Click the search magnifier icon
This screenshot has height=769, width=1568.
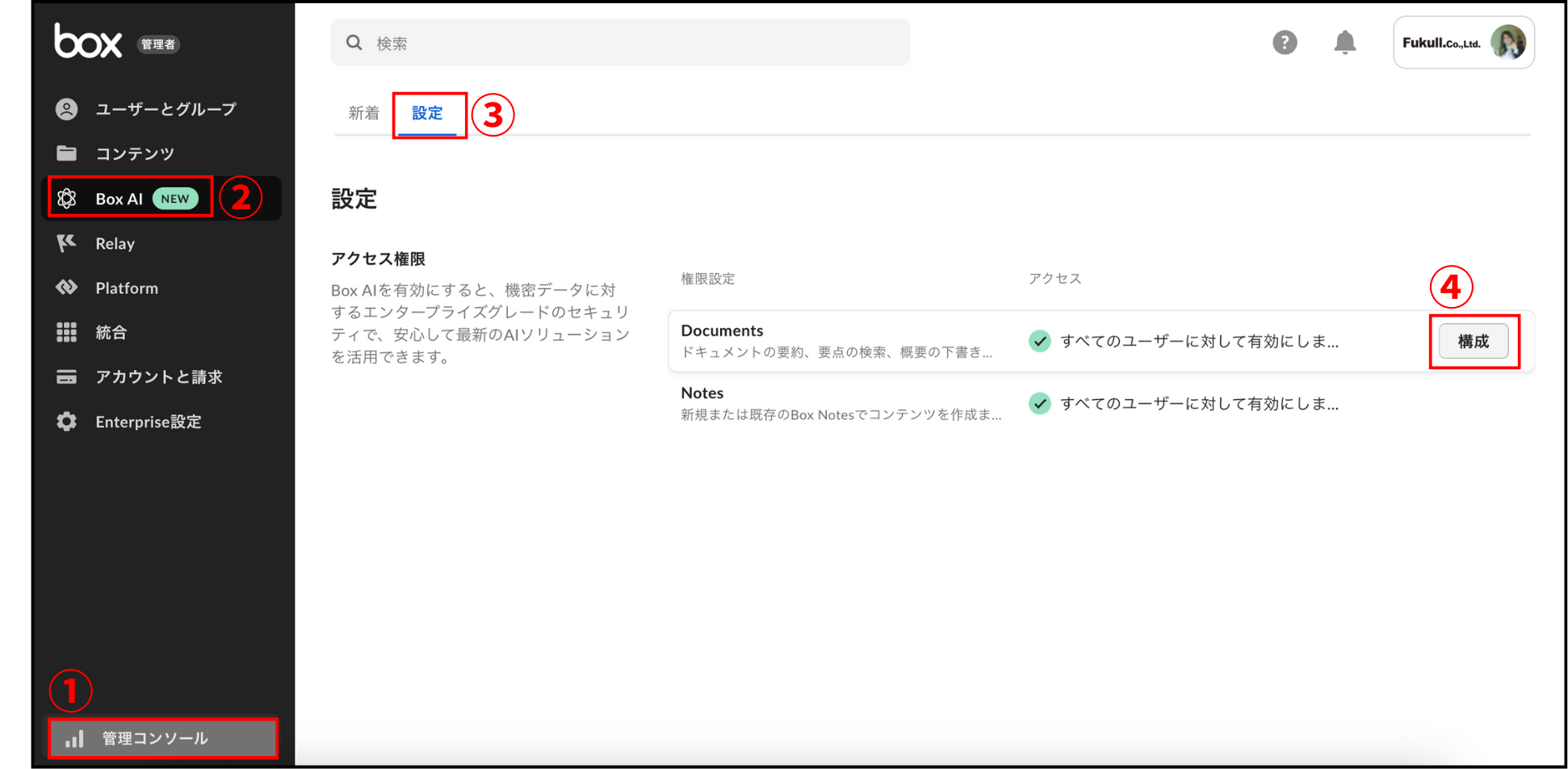354,43
